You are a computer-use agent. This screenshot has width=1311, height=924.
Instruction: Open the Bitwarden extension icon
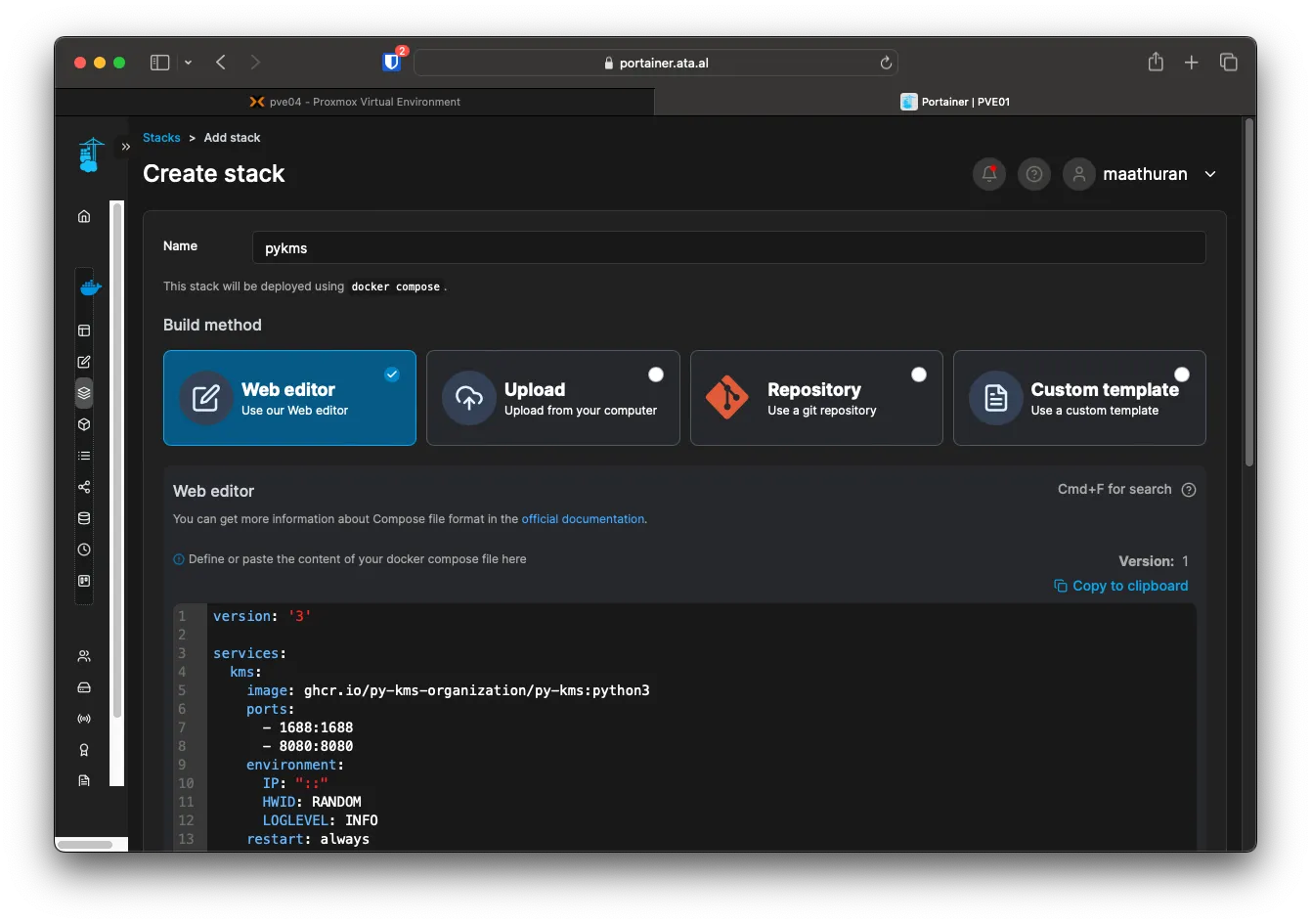coord(392,62)
